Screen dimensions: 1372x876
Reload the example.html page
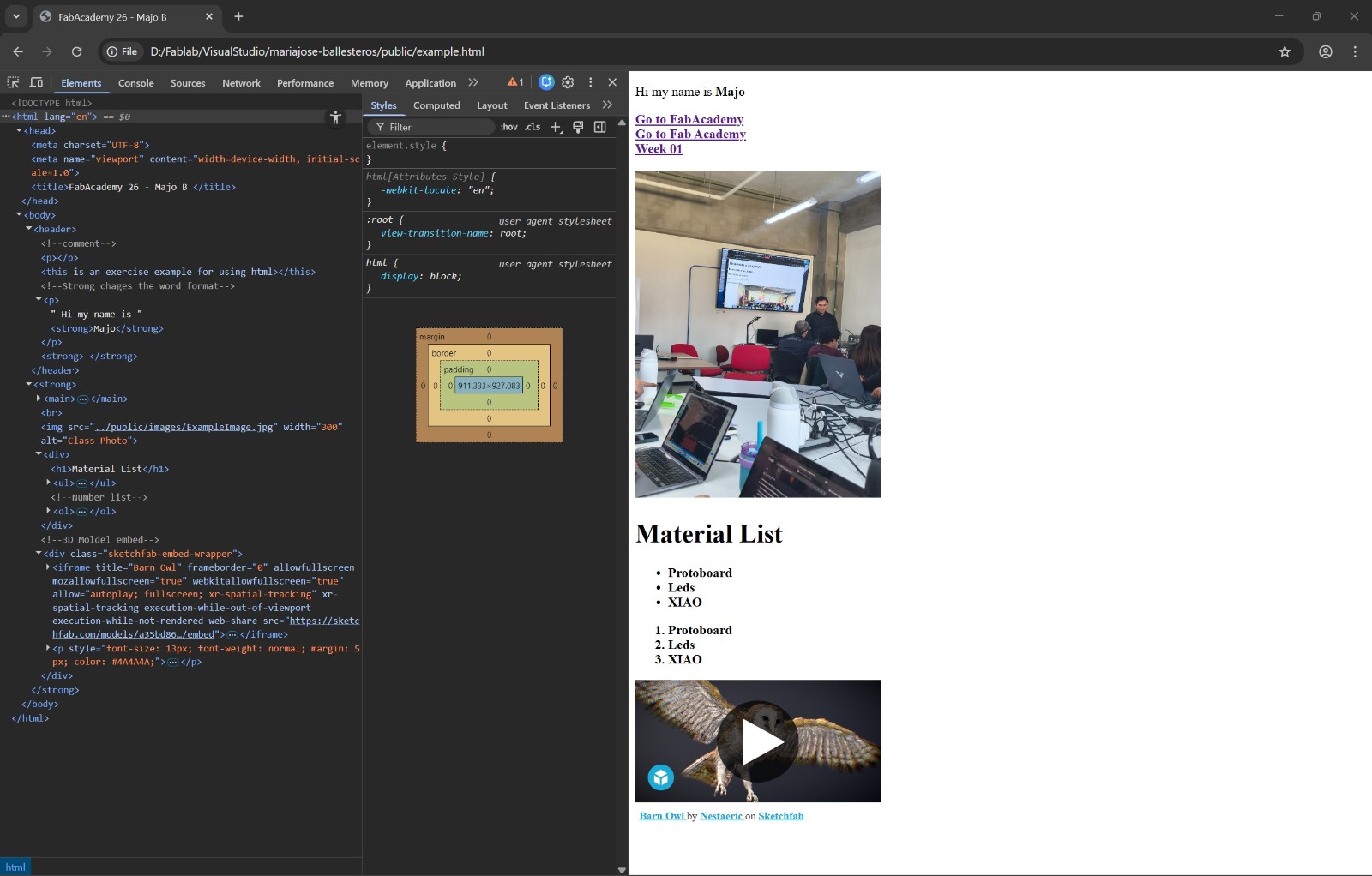(x=76, y=51)
